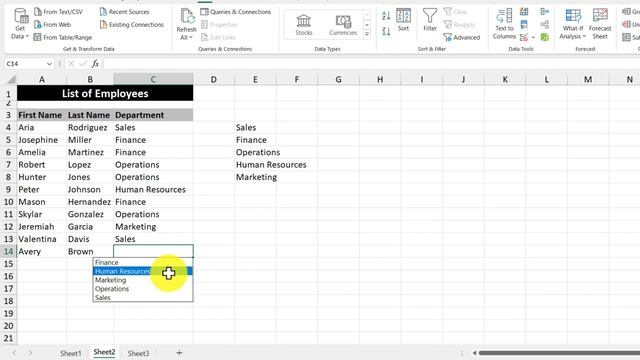
Task: Show the Queries & Connections pane
Action: [x=236, y=12]
